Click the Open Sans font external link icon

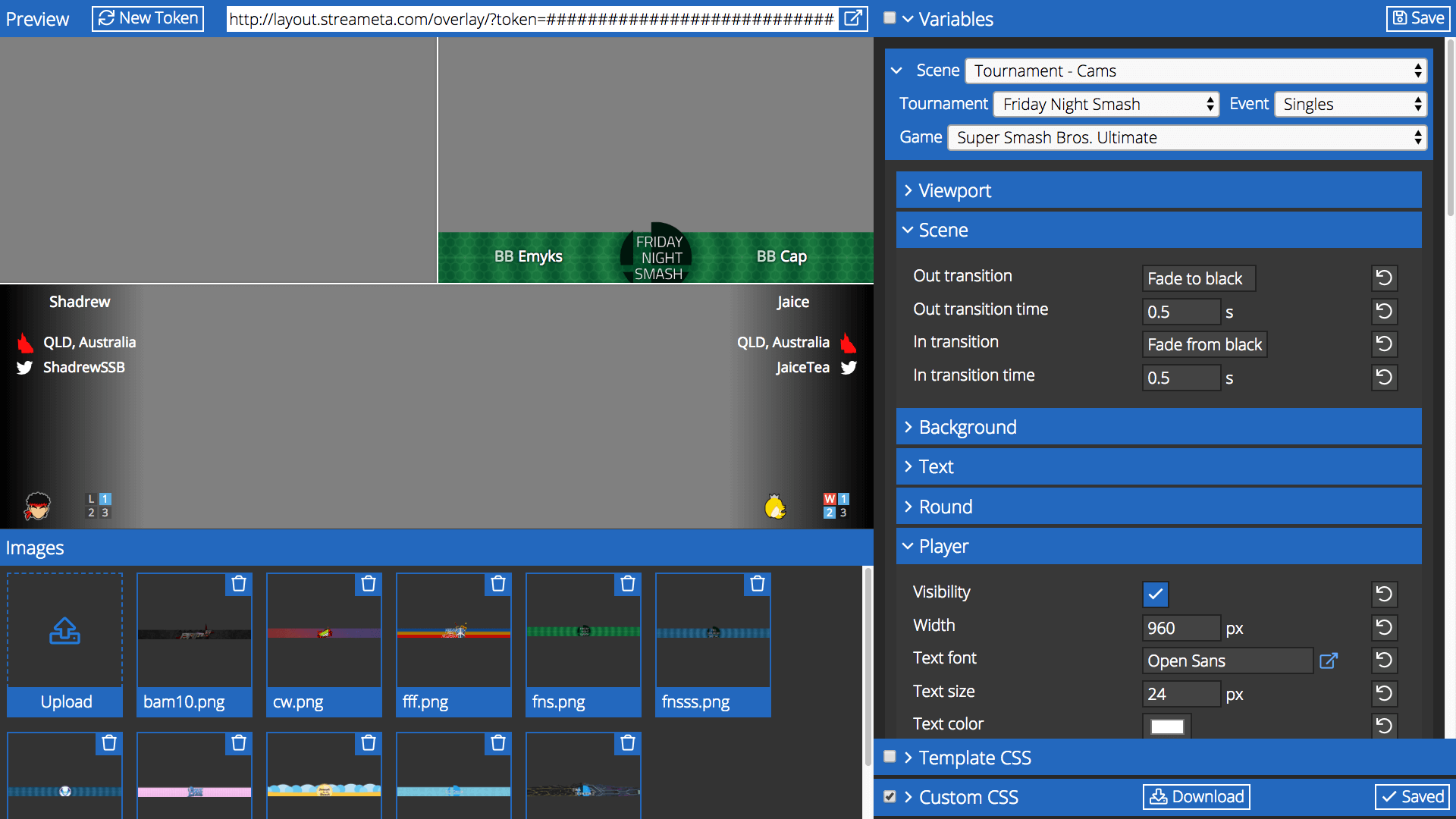[x=1328, y=660]
